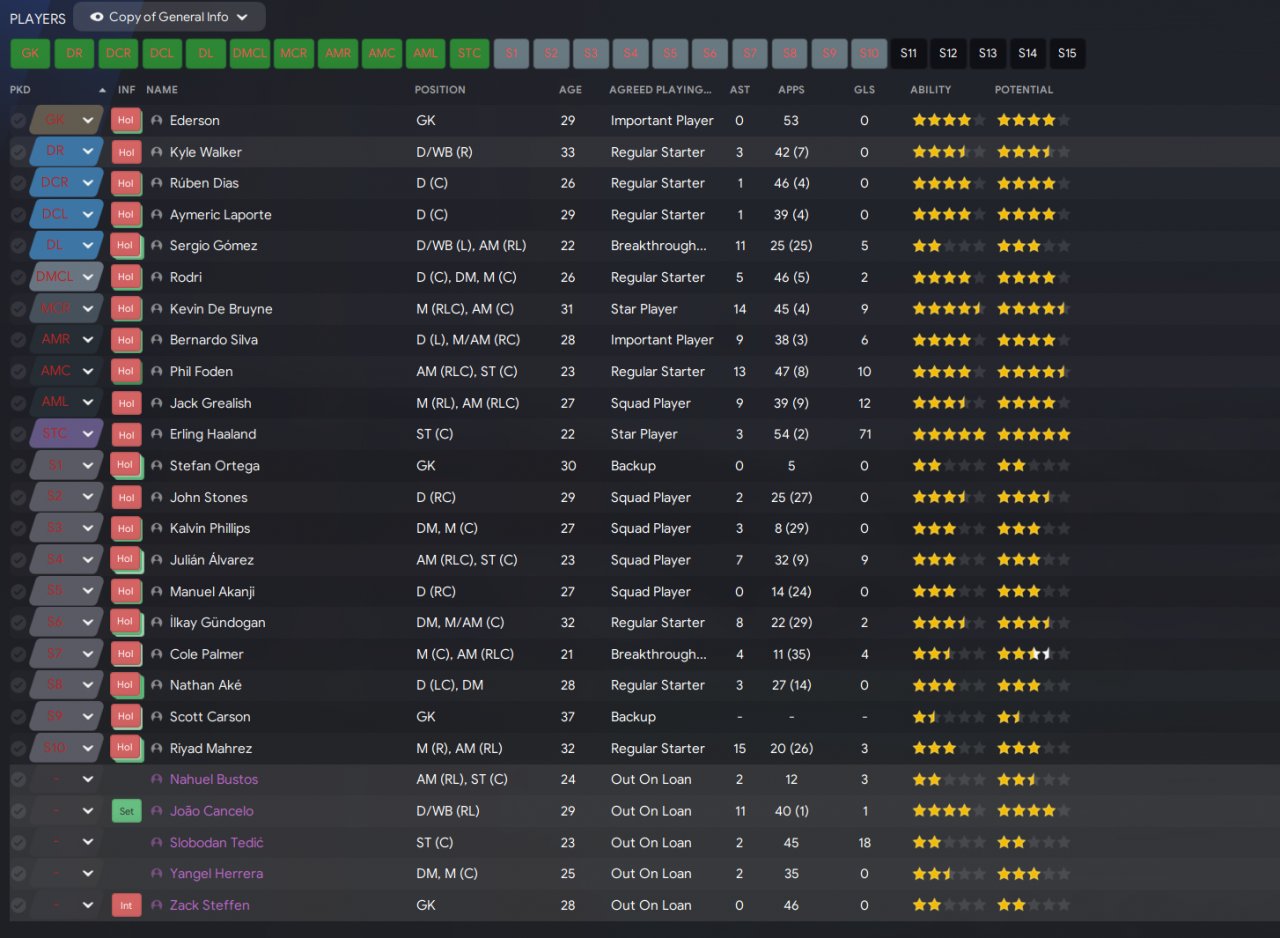Click the green AMC button in the top bar
Viewport: 1280px width, 938px height.
click(x=382, y=54)
